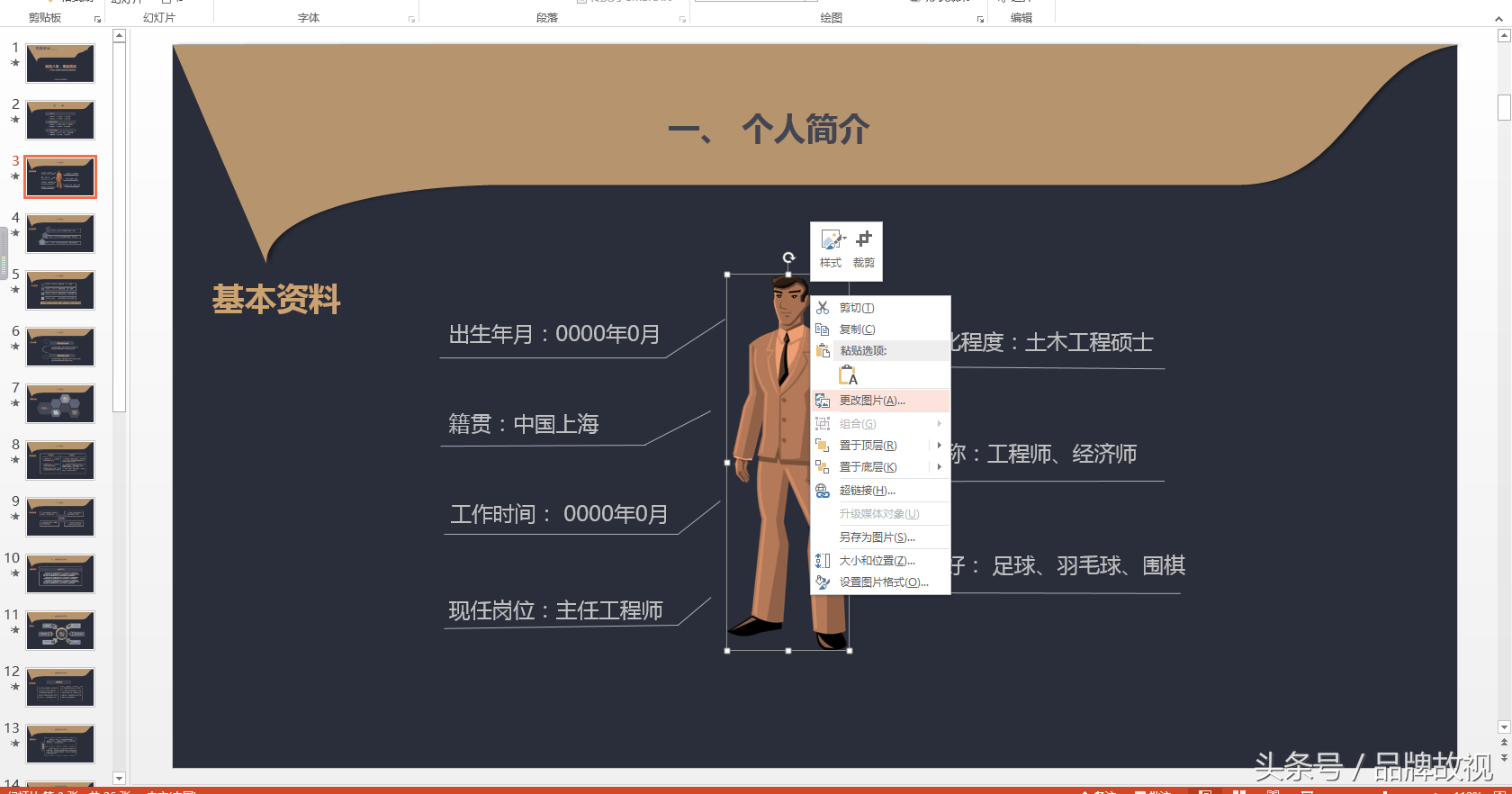Choose Save as Picture (另存为图片)
Viewport: 1512px width, 794px height.
(x=880, y=537)
